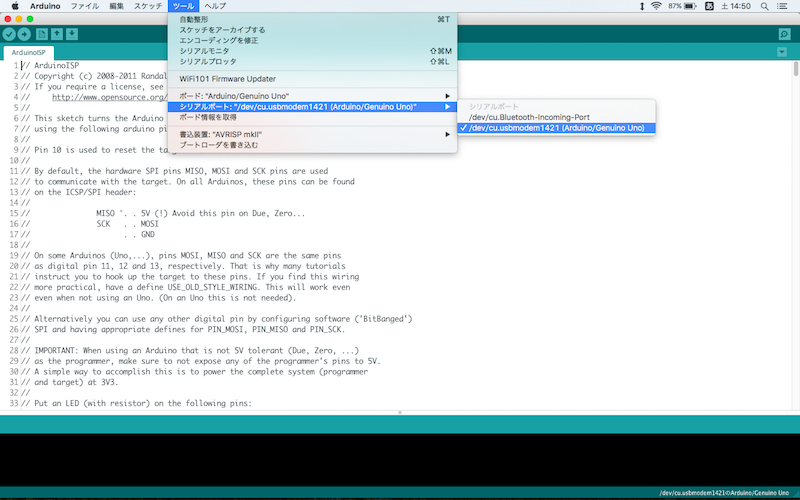Close the open ツール menu
800x500 pixels.
tap(183, 6)
